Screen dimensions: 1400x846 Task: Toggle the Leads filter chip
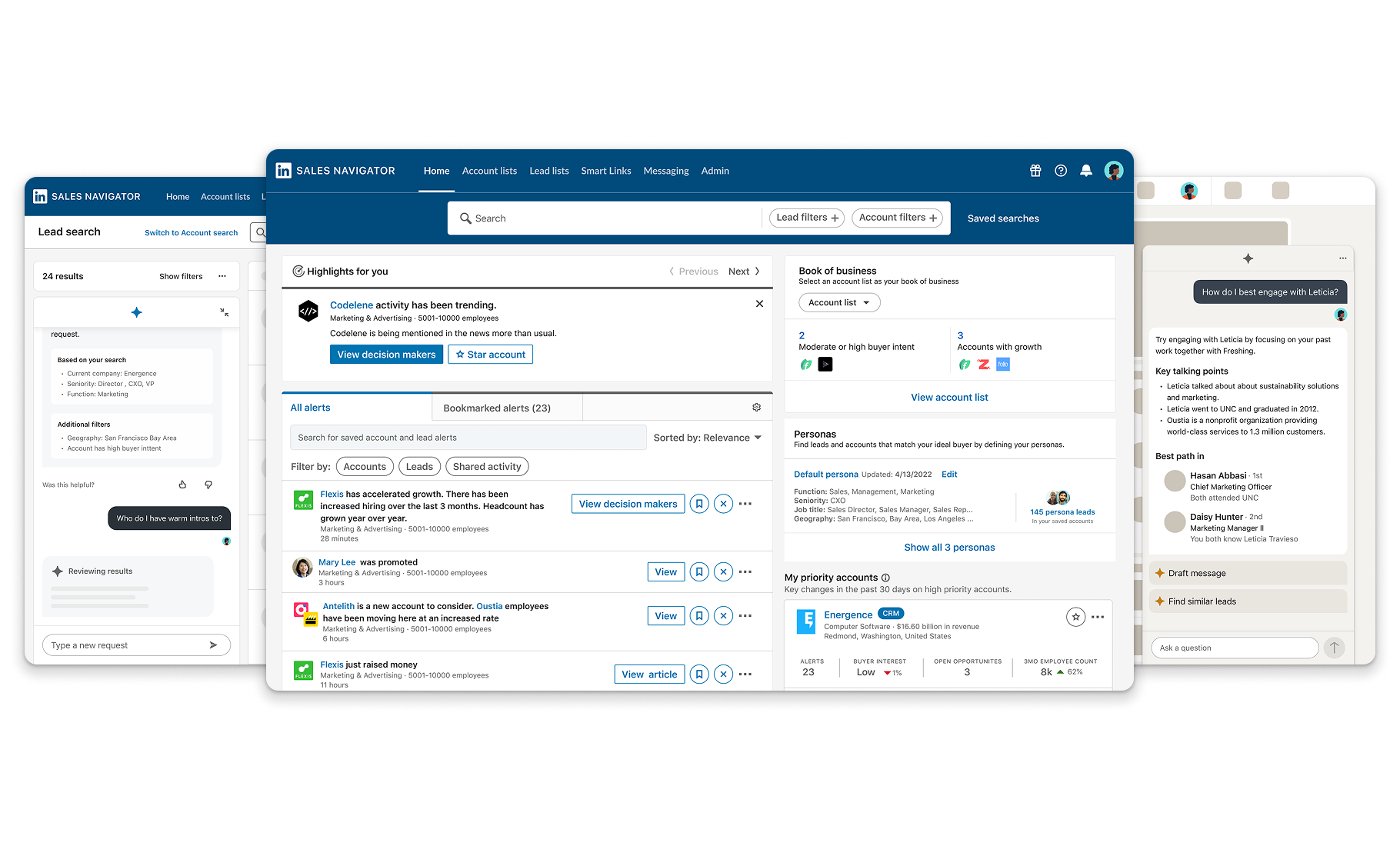click(x=419, y=466)
